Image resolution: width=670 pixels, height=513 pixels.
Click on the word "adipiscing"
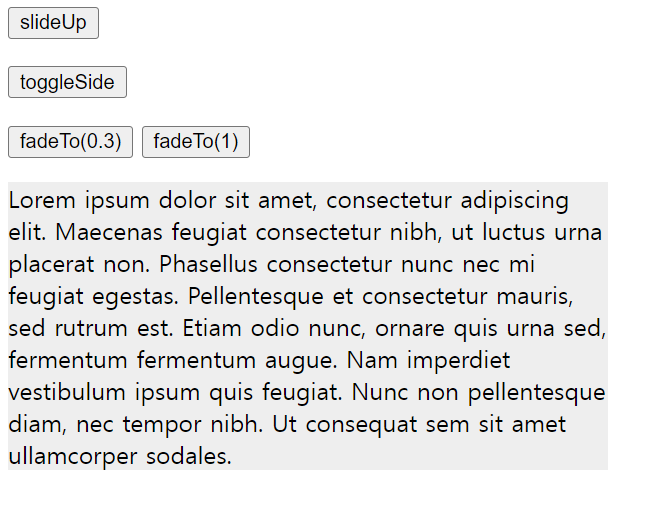click(x=514, y=202)
